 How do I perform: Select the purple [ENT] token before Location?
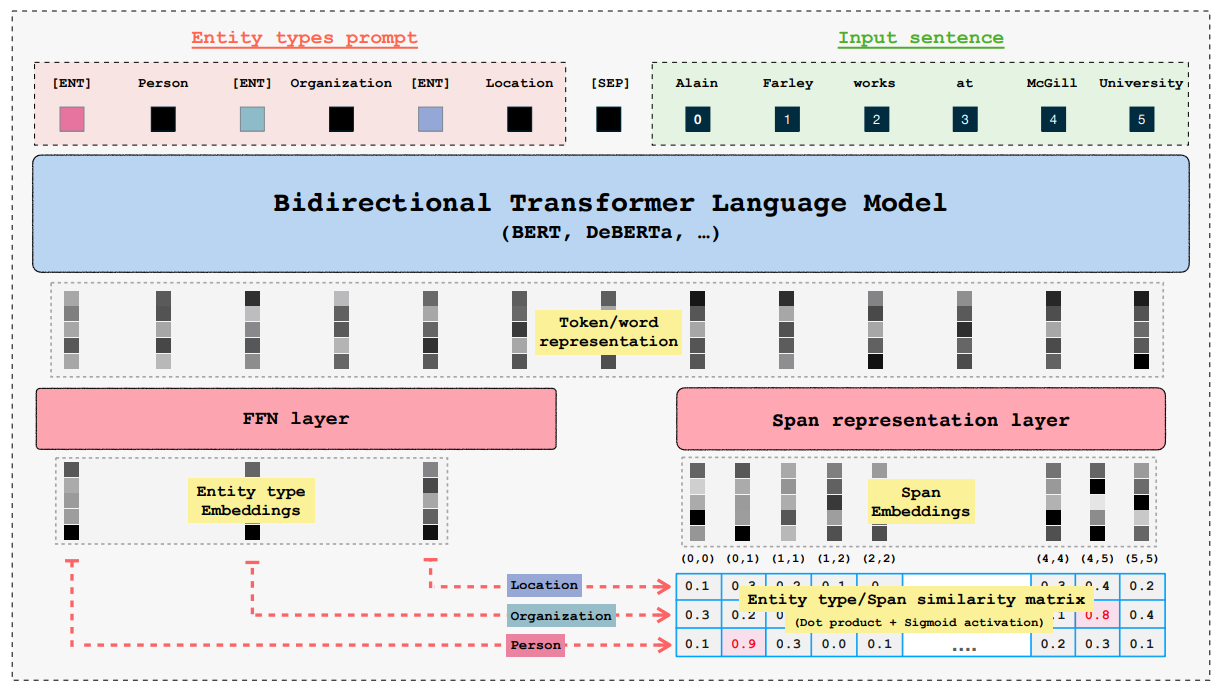(430, 119)
